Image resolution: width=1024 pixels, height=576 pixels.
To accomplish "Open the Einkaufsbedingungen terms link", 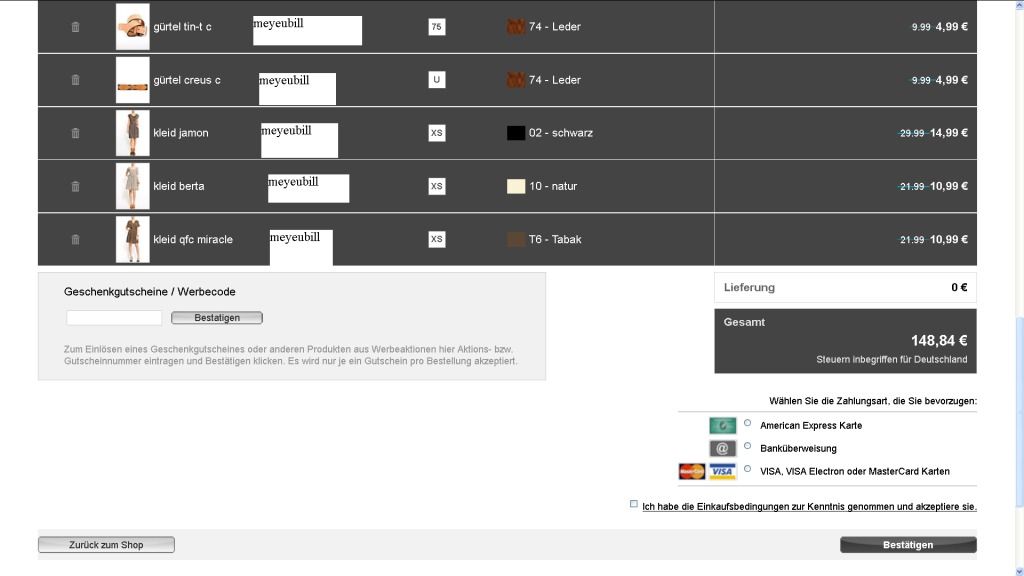I will [809, 507].
